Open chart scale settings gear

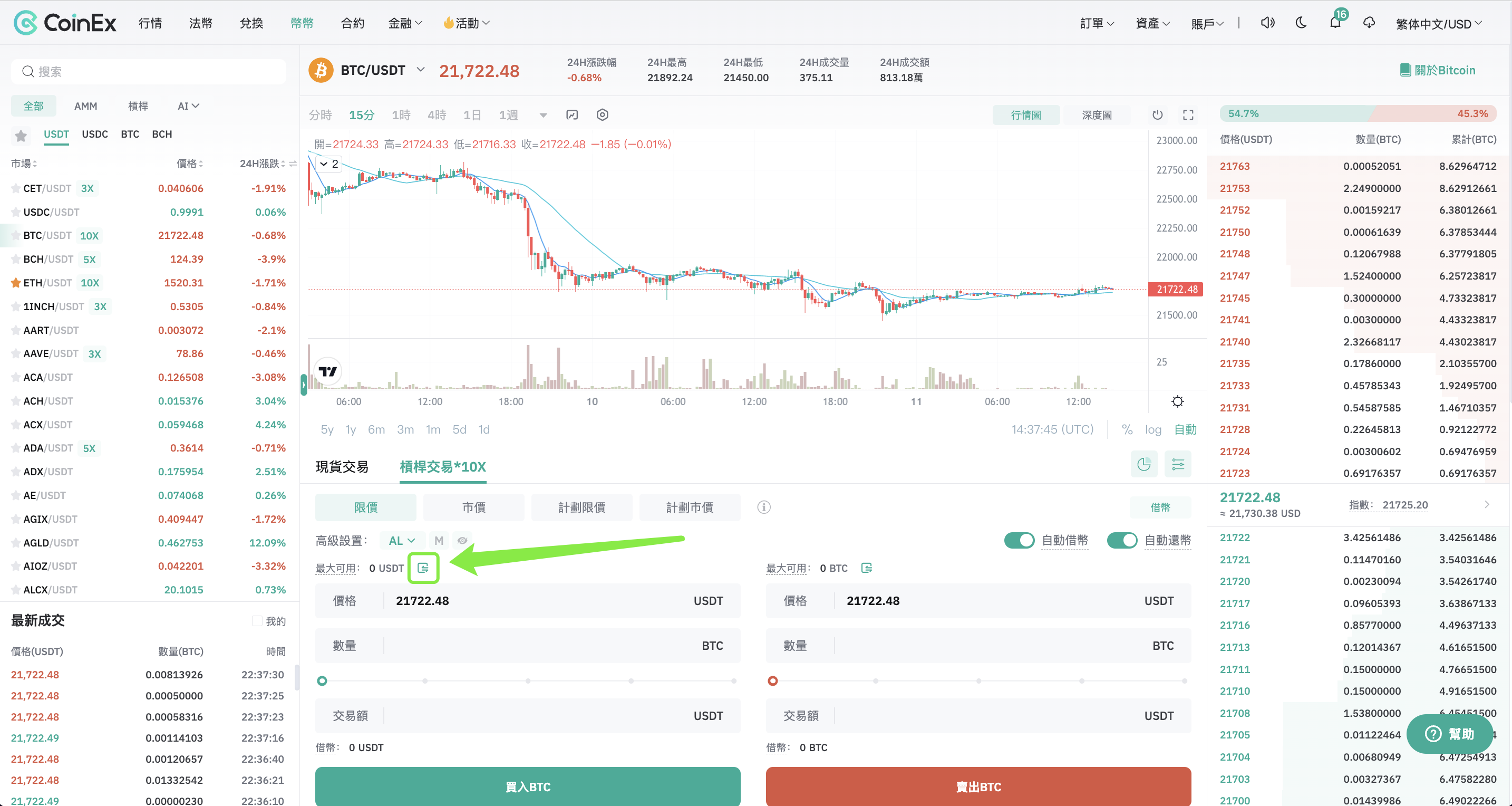pyautogui.click(x=1177, y=401)
